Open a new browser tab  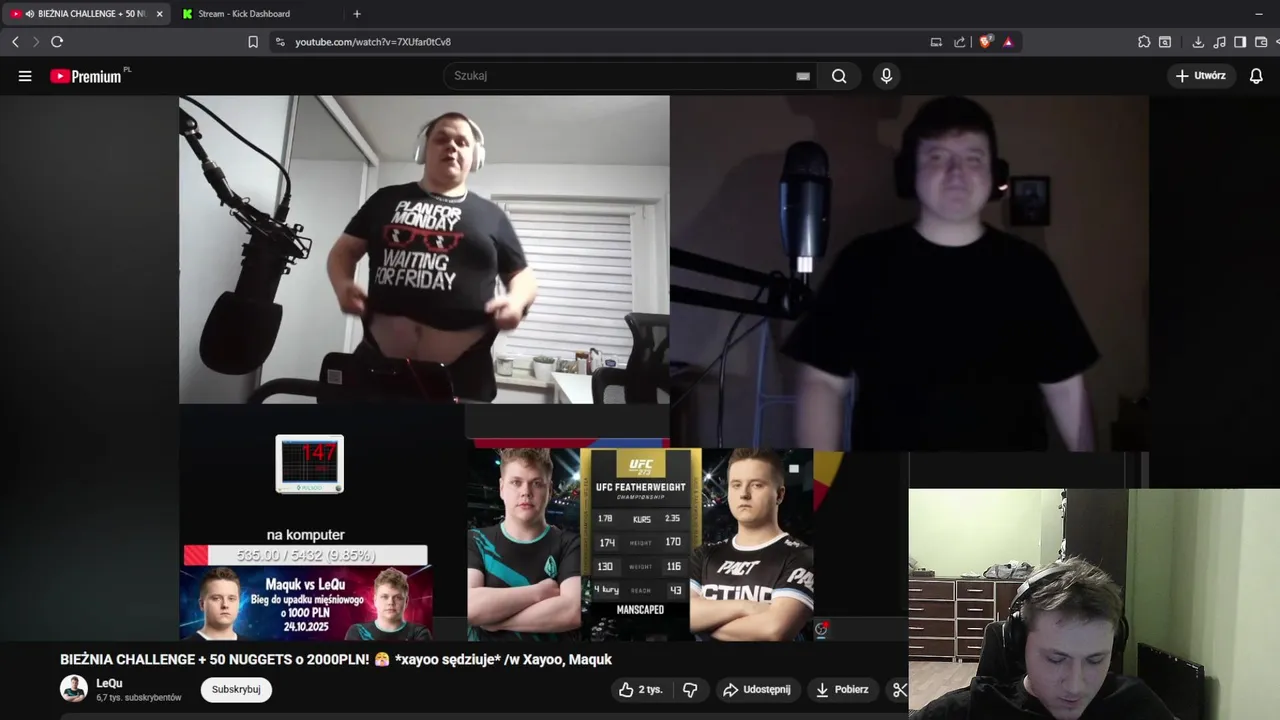[357, 14]
